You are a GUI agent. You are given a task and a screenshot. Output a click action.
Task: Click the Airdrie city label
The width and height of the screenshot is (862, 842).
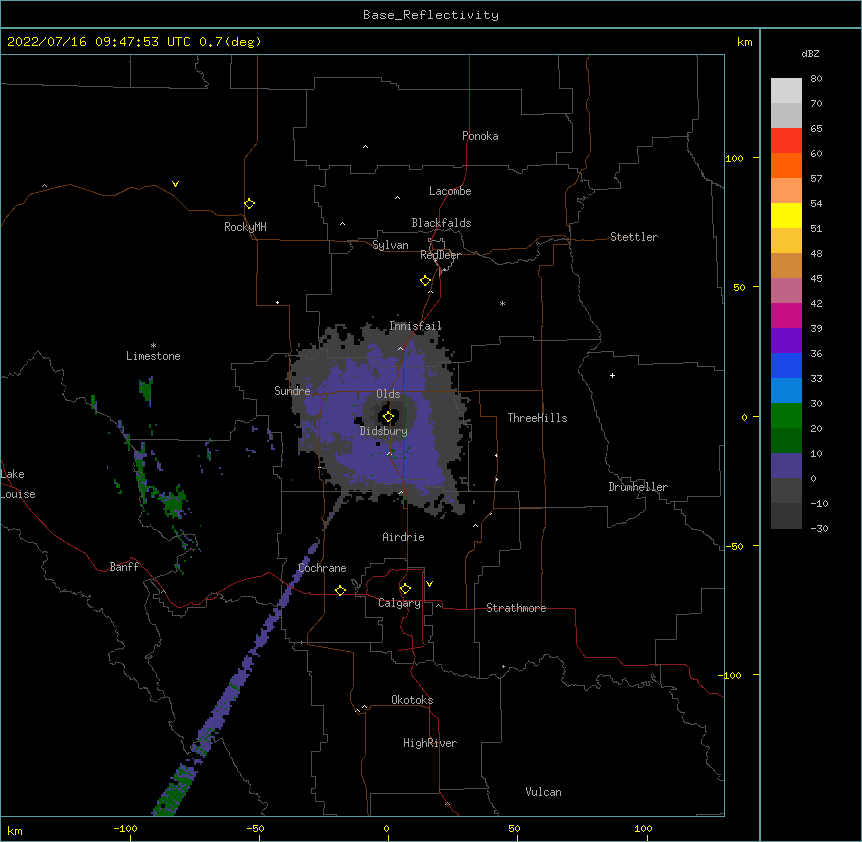404,537
